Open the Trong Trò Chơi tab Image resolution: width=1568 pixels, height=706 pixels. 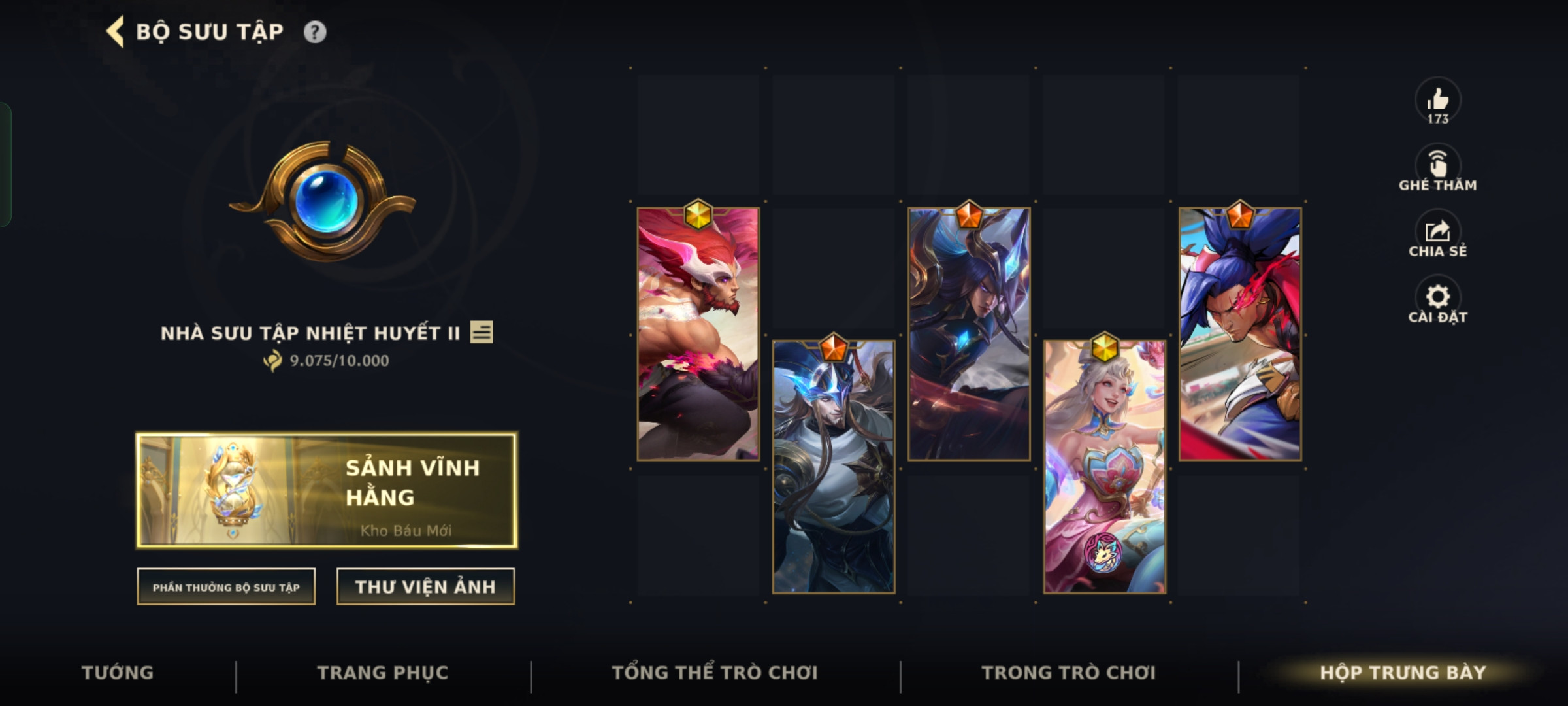1069,673
